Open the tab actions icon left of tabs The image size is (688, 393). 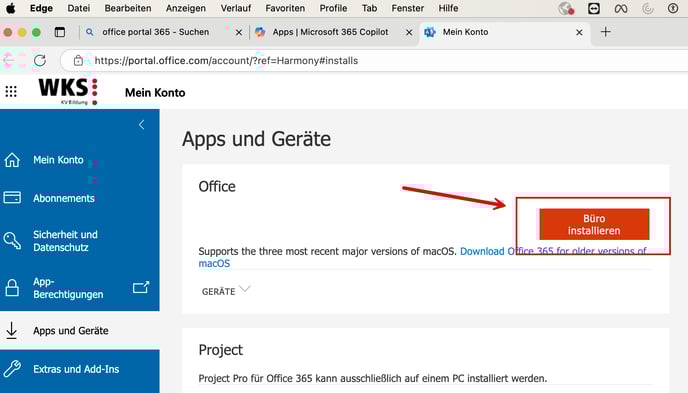click(x=60, y=32)
